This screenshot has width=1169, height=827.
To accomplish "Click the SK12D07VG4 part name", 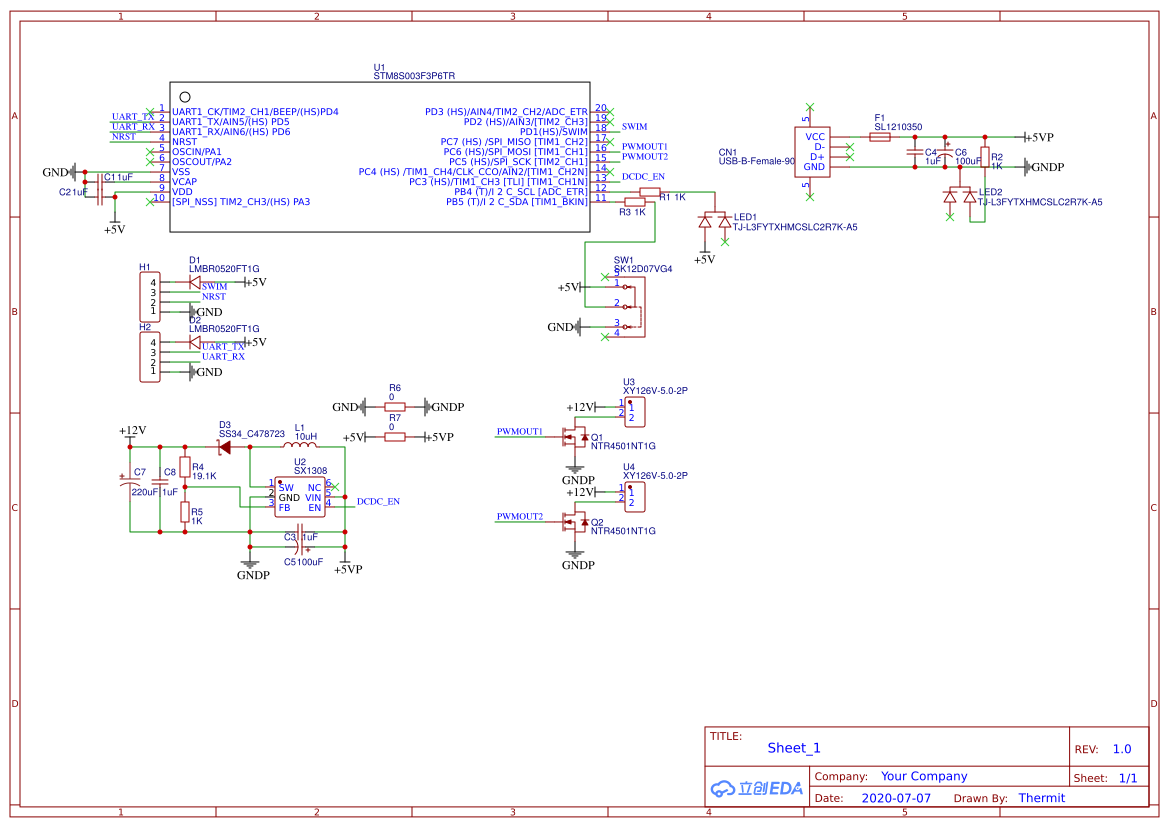I will point(643,269).
